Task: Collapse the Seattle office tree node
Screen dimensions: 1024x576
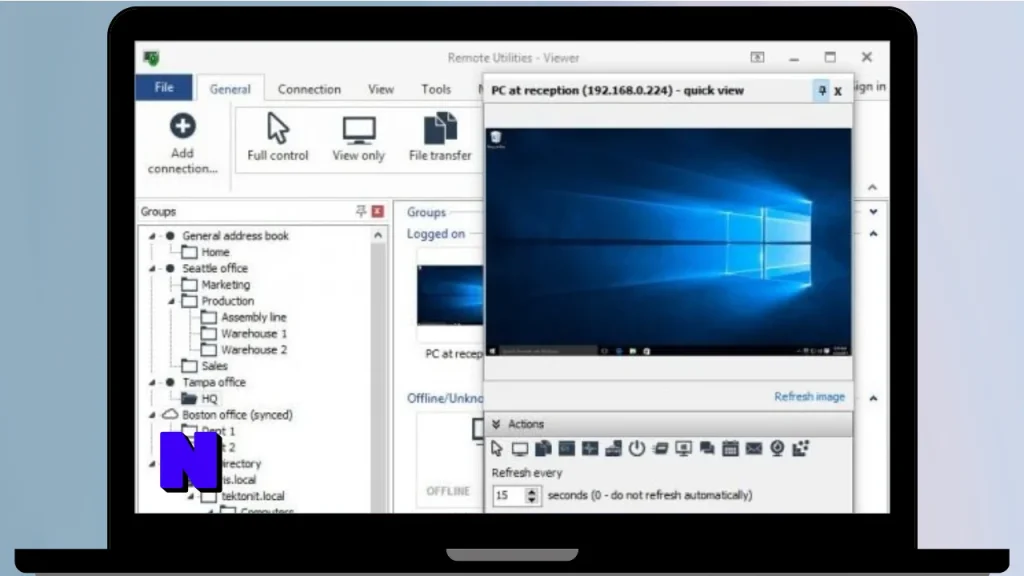Action: pyautogui.click(x=152, y=268)
